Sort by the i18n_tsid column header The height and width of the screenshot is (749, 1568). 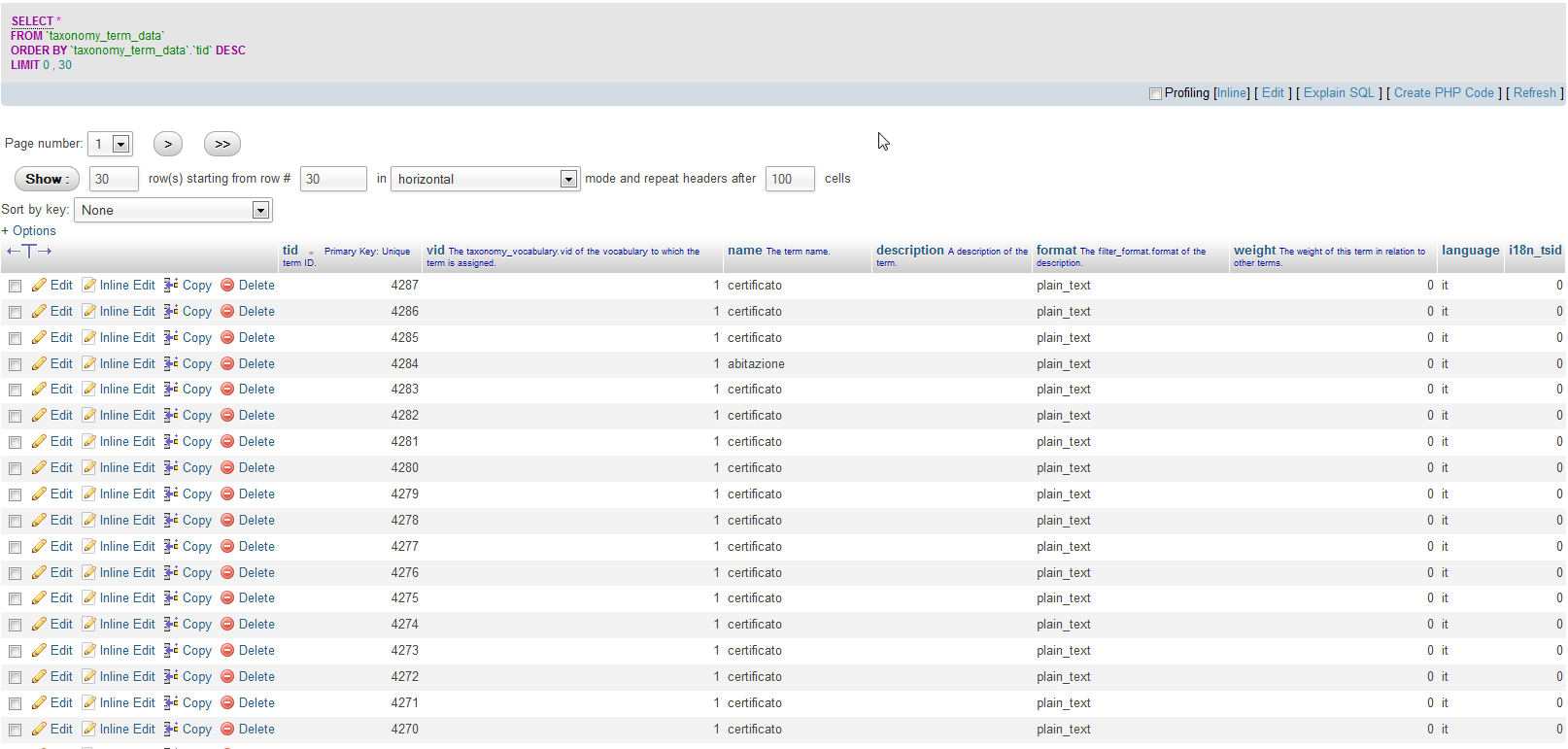click(x=1535, y=250)
